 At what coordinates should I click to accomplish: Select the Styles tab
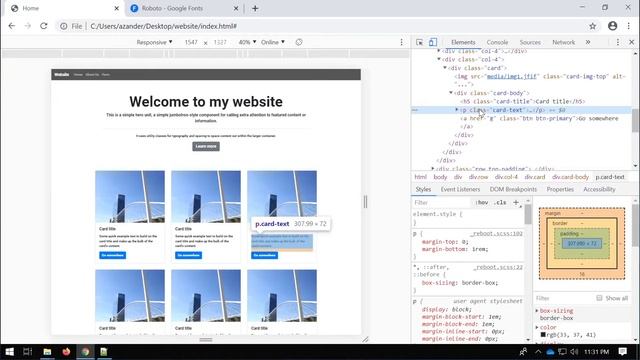423,189
